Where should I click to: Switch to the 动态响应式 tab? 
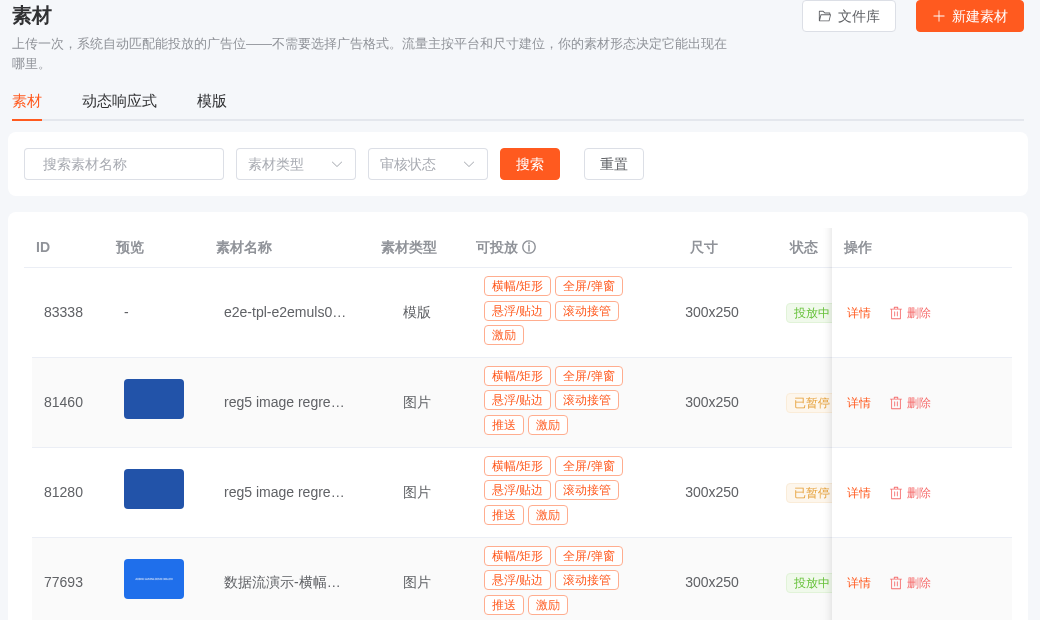click(119, 101)
